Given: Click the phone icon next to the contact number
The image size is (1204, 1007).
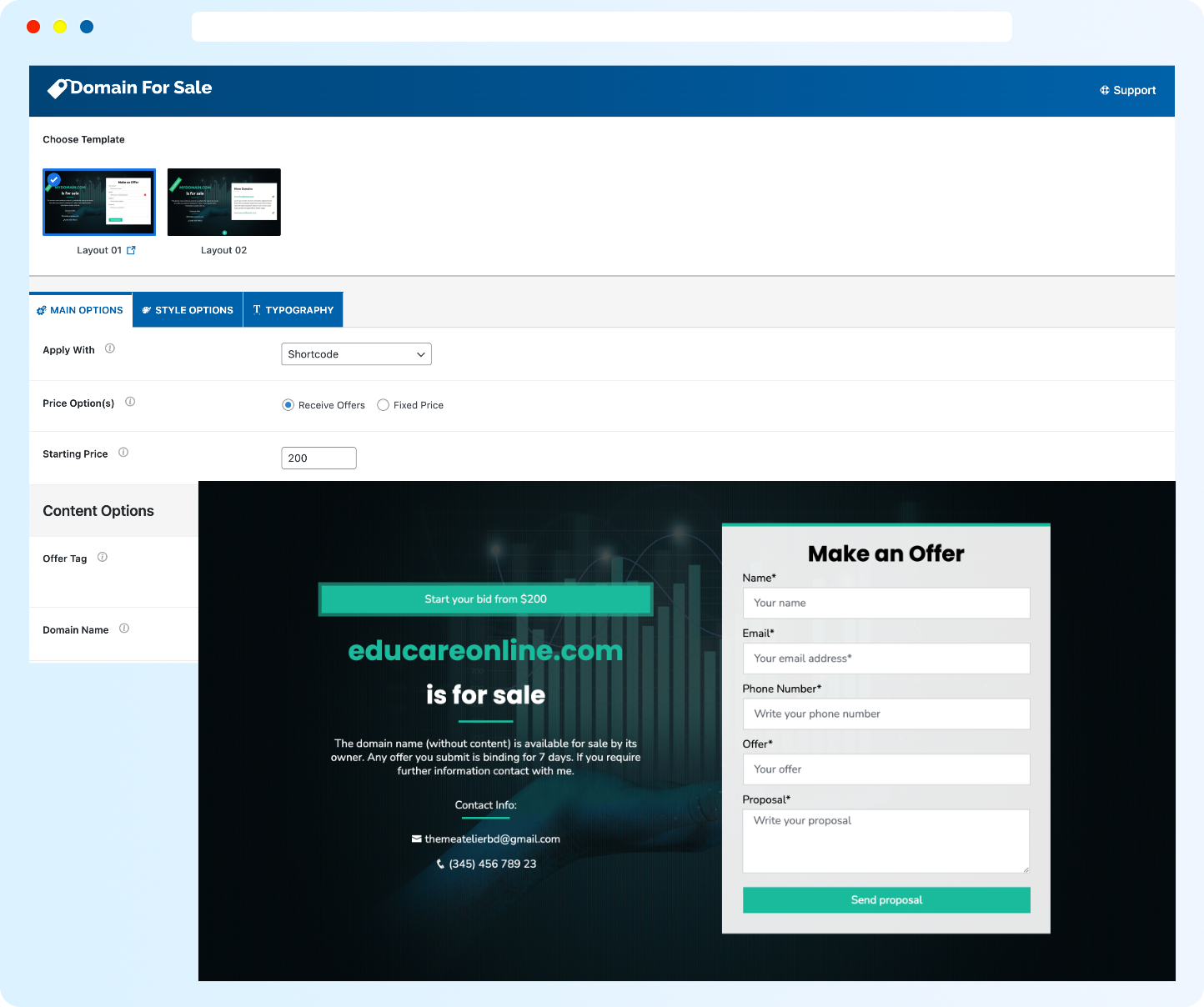Looking at the screenshot, I should [440, 864].
